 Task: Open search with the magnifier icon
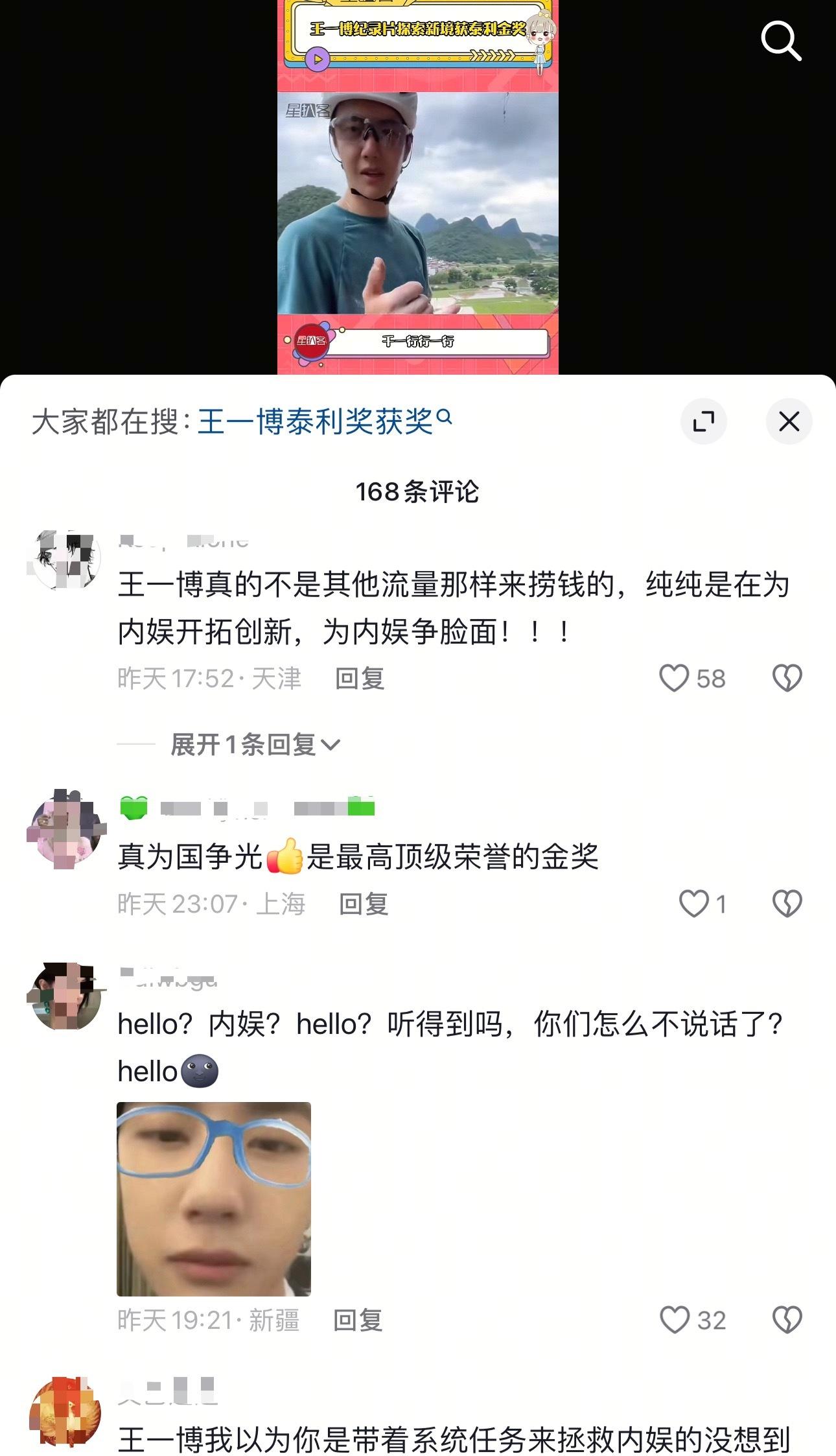pos(781,41)
